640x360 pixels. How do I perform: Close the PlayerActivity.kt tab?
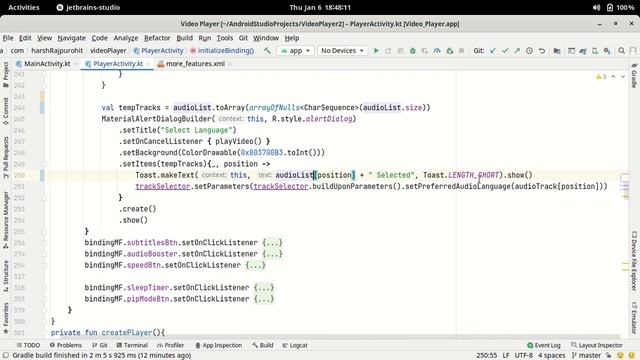[148, 64]
